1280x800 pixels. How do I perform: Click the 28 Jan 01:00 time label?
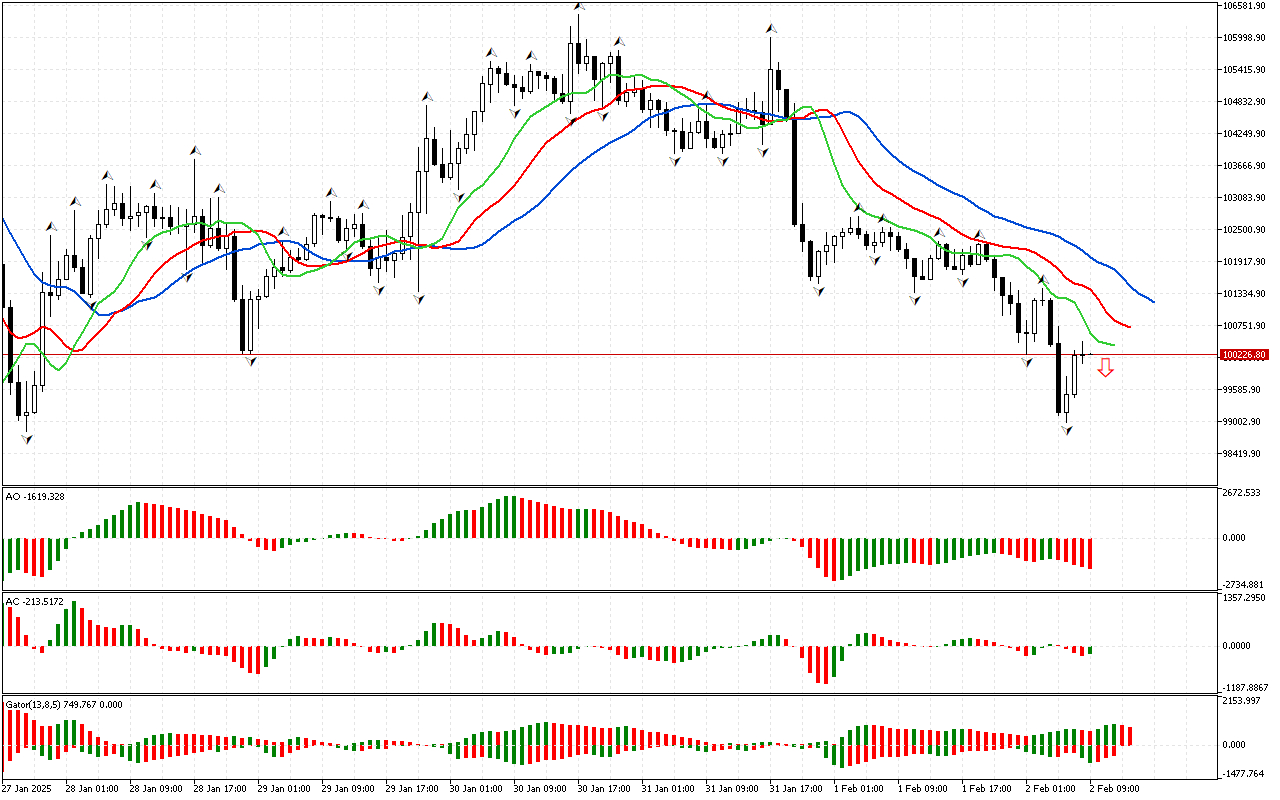(x=92, y=788)
